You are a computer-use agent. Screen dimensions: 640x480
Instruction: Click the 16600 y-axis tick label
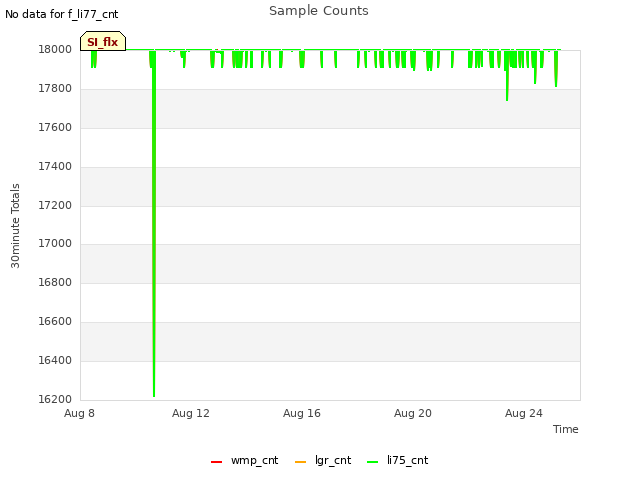[x=55, y=322]
